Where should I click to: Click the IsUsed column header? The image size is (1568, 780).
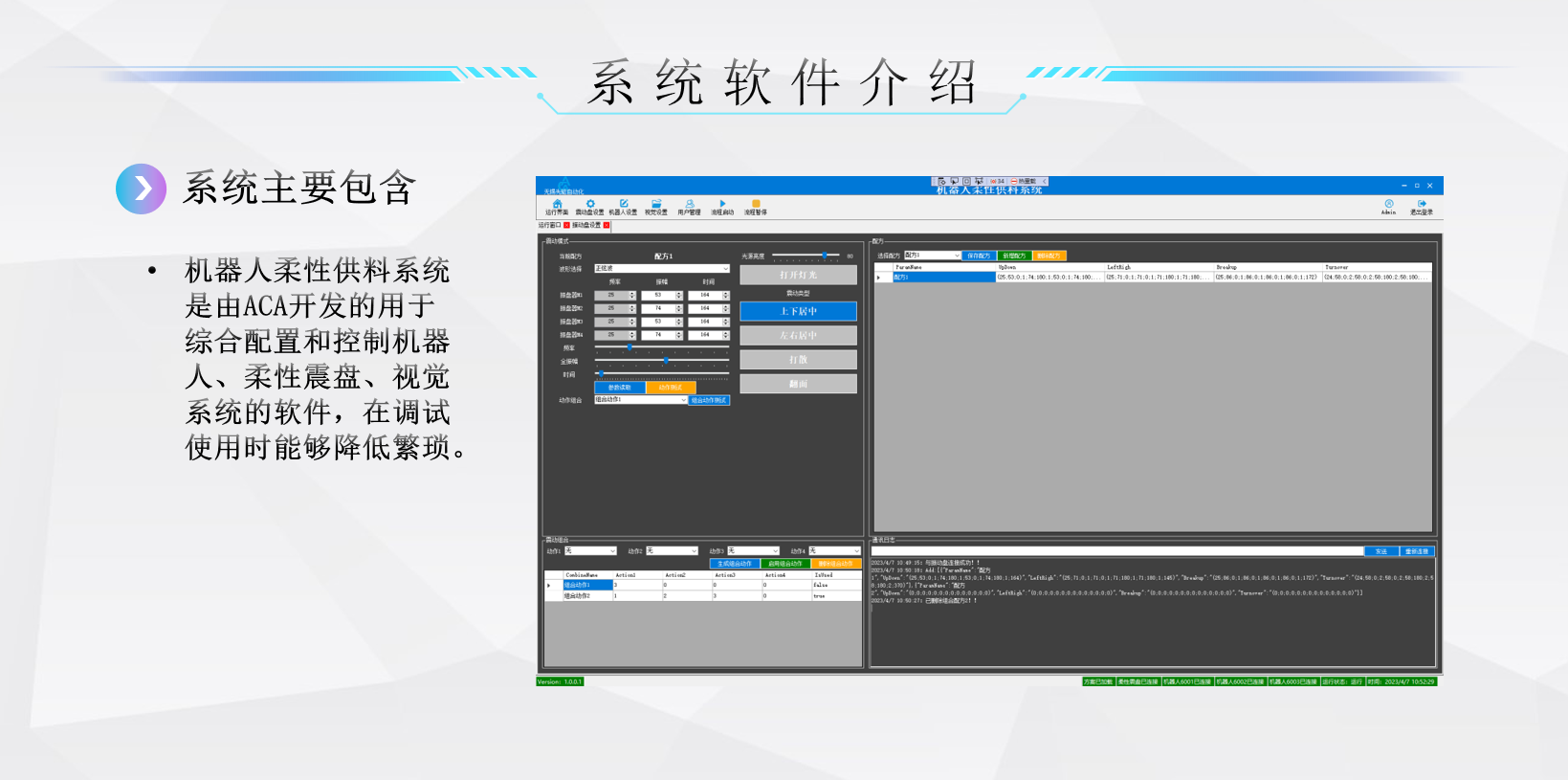coord(837,575)
